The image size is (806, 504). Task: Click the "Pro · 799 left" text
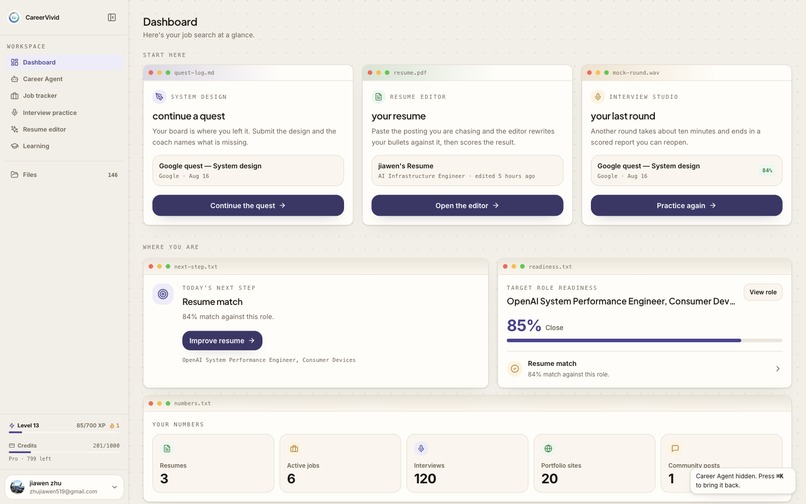click(x=30, y=459)
